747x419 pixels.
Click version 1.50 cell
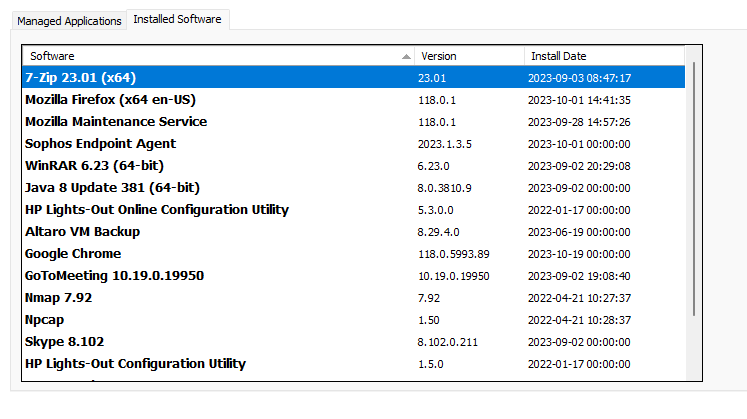(x=429, y=320)
